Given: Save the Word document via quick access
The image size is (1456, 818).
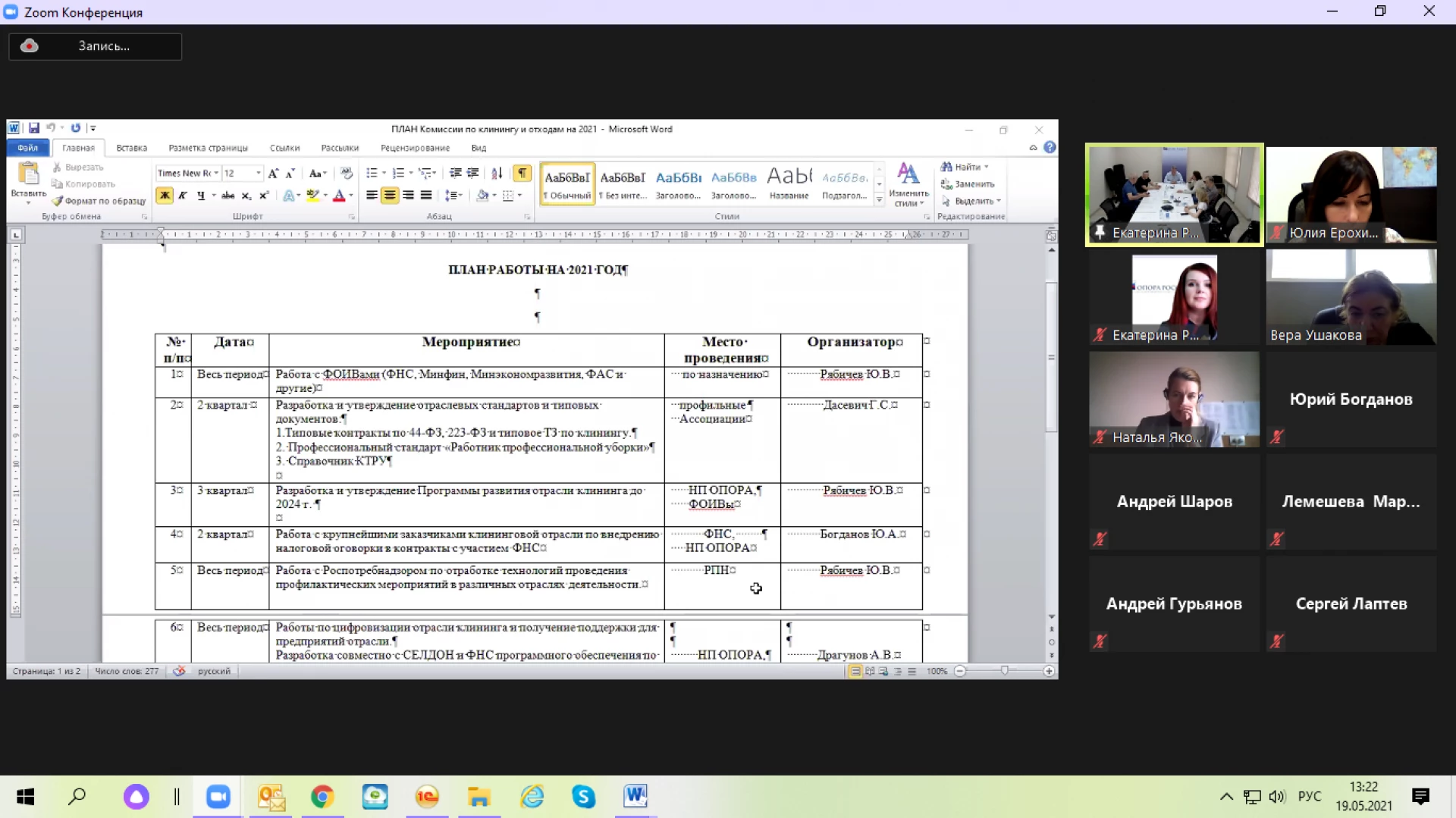Looking at the screenshot, I should [34, 128].
